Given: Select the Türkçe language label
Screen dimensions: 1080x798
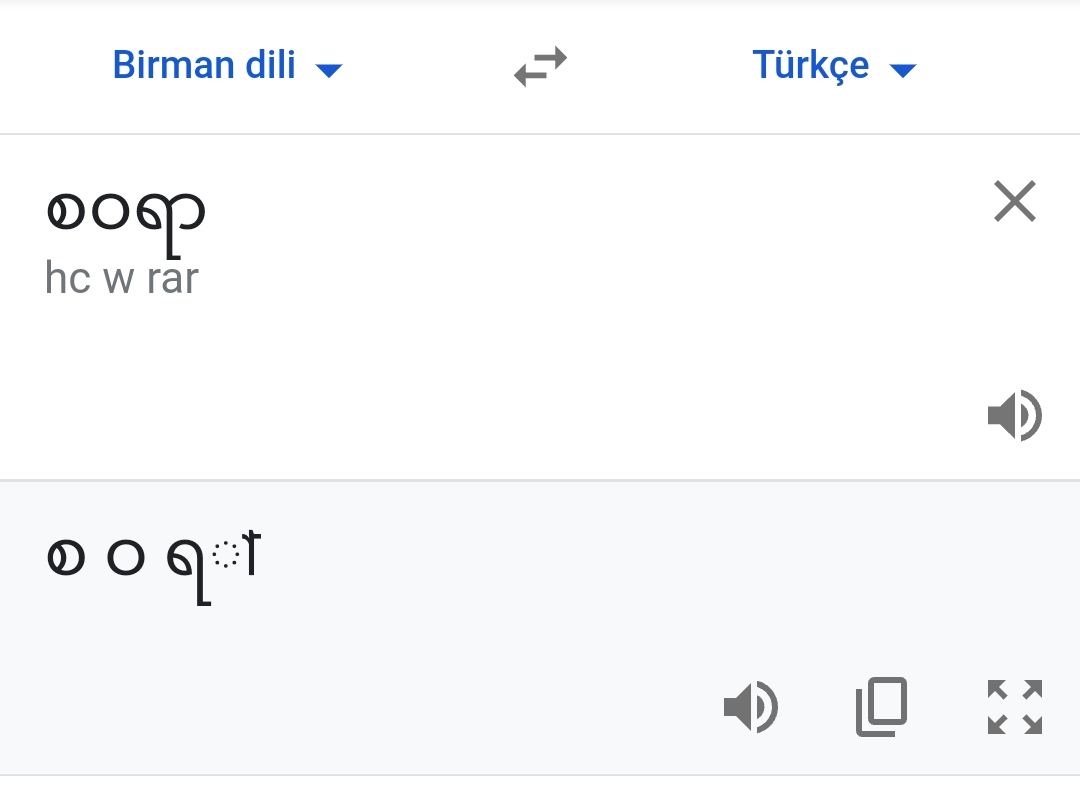Looking at the screenshot, I should 810,66.
